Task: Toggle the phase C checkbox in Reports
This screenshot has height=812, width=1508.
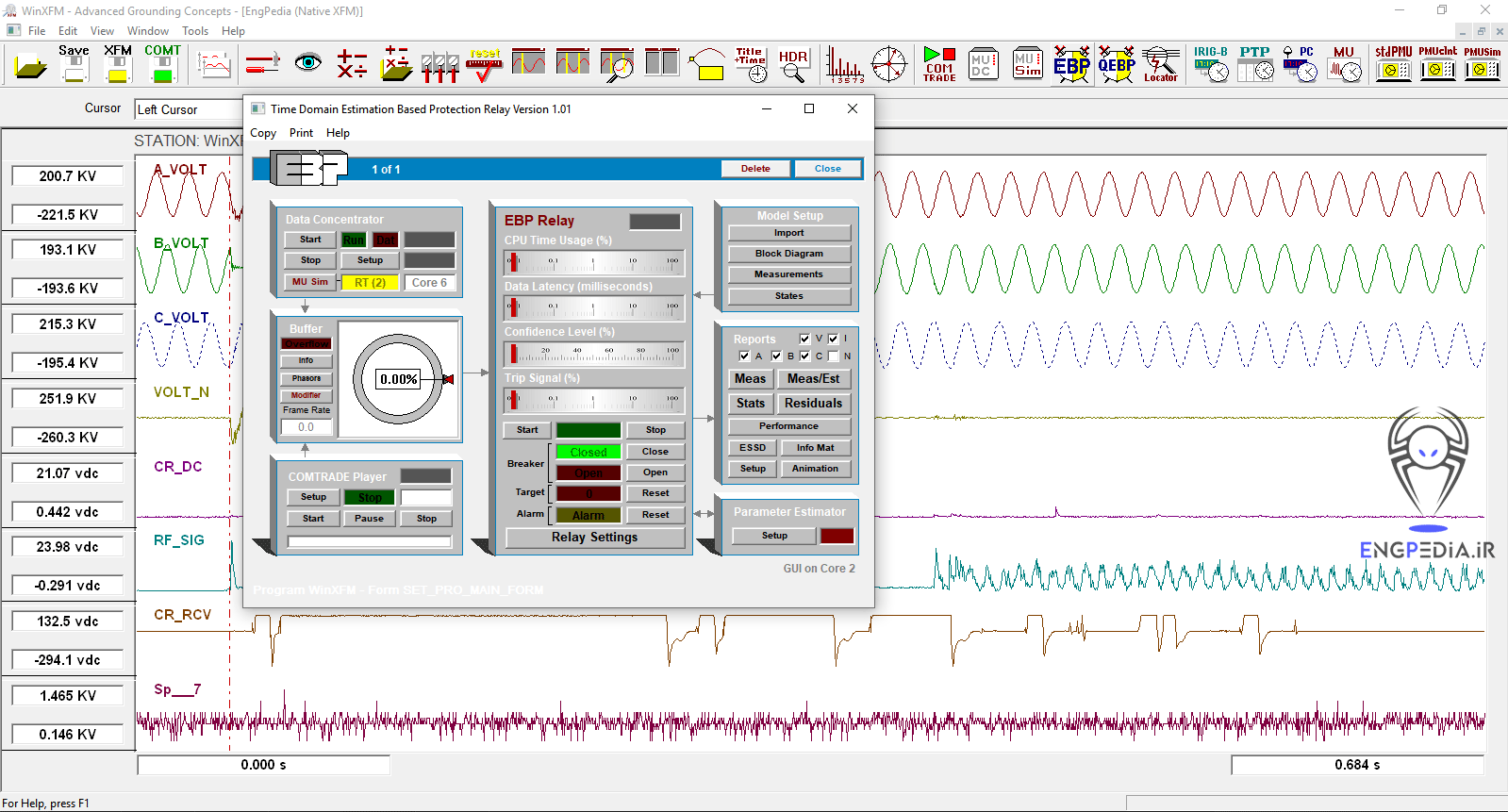Action: (x=804, y=356)
